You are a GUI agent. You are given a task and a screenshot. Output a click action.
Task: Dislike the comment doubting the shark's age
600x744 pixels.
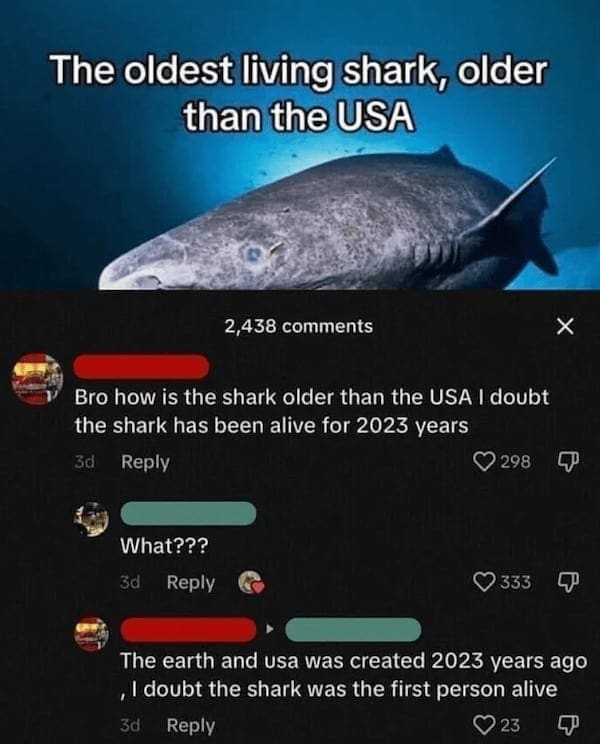click(x=567, y=462)
